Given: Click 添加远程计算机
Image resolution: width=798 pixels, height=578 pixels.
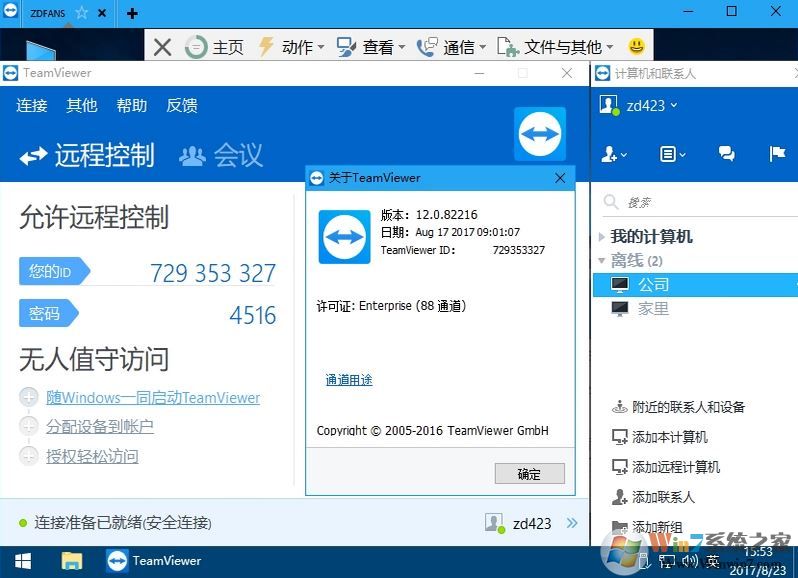Looking at the screenshot, I should 666,467.
